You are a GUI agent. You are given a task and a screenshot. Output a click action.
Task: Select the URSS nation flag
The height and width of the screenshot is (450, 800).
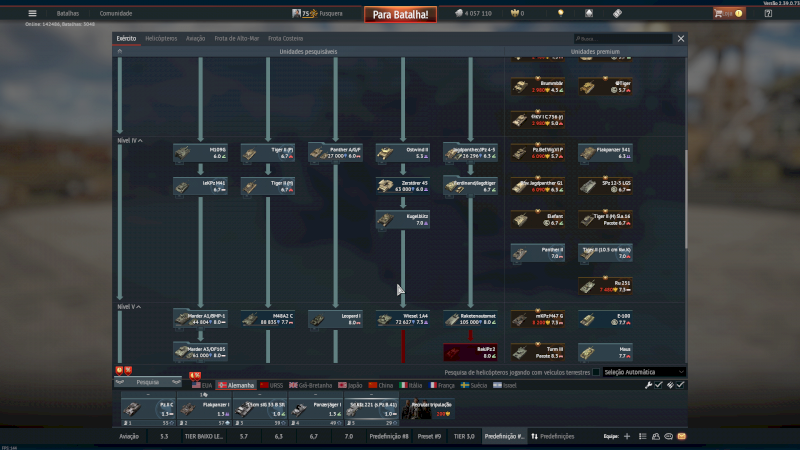click(273, 384)
